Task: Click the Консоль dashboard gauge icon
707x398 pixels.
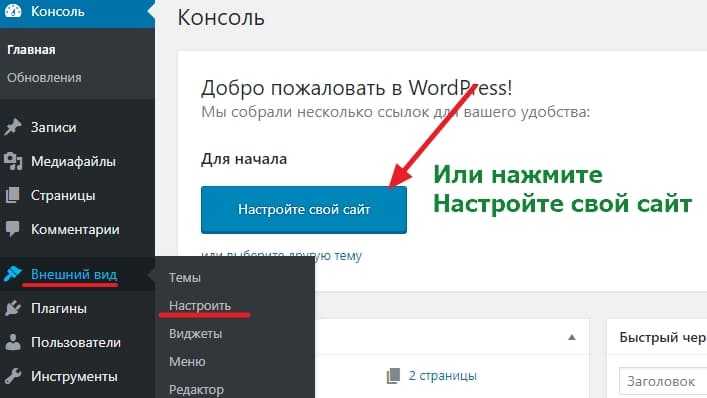Action: 13,11
